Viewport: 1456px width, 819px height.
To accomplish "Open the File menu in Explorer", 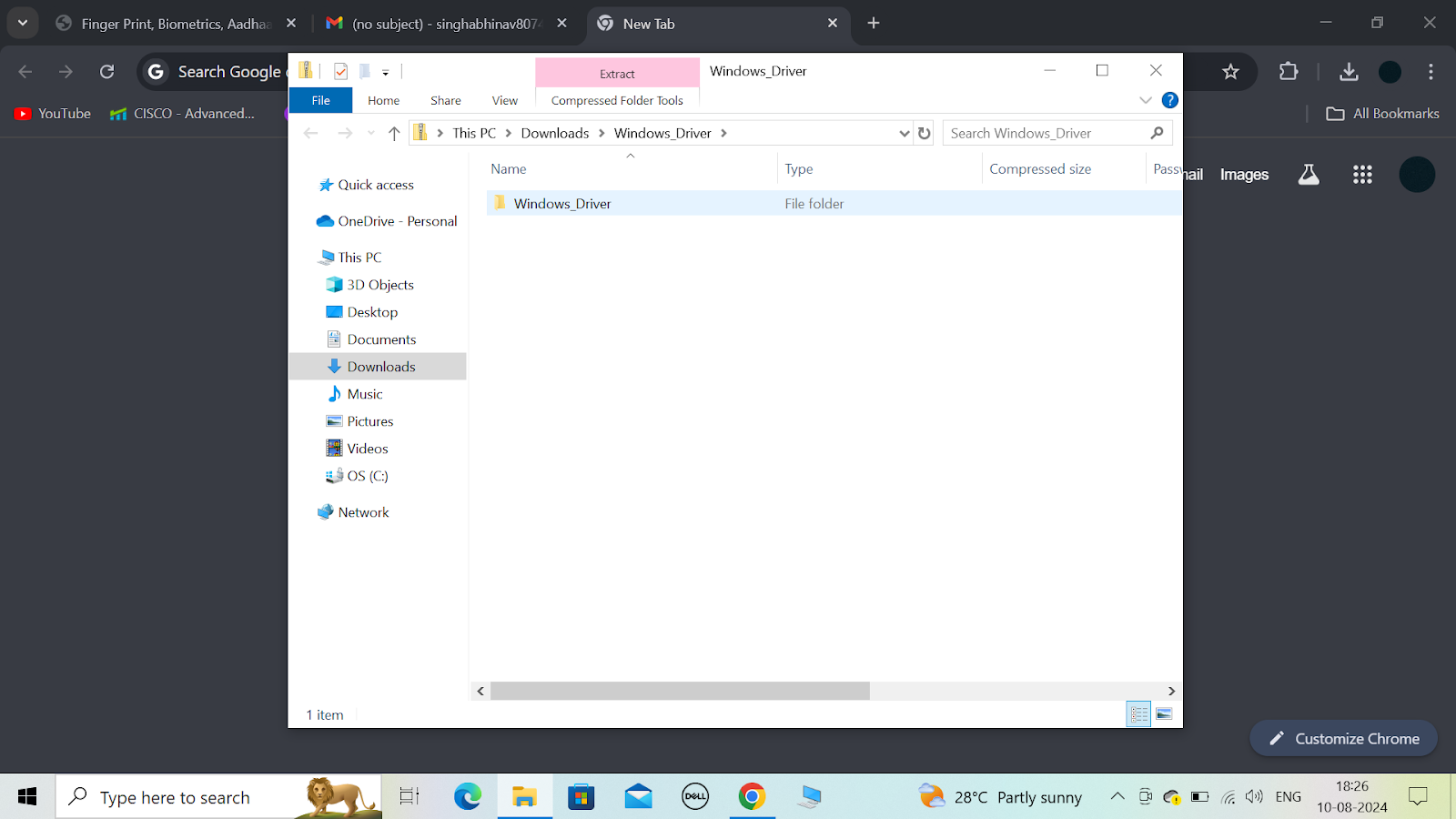I will 320,100.
